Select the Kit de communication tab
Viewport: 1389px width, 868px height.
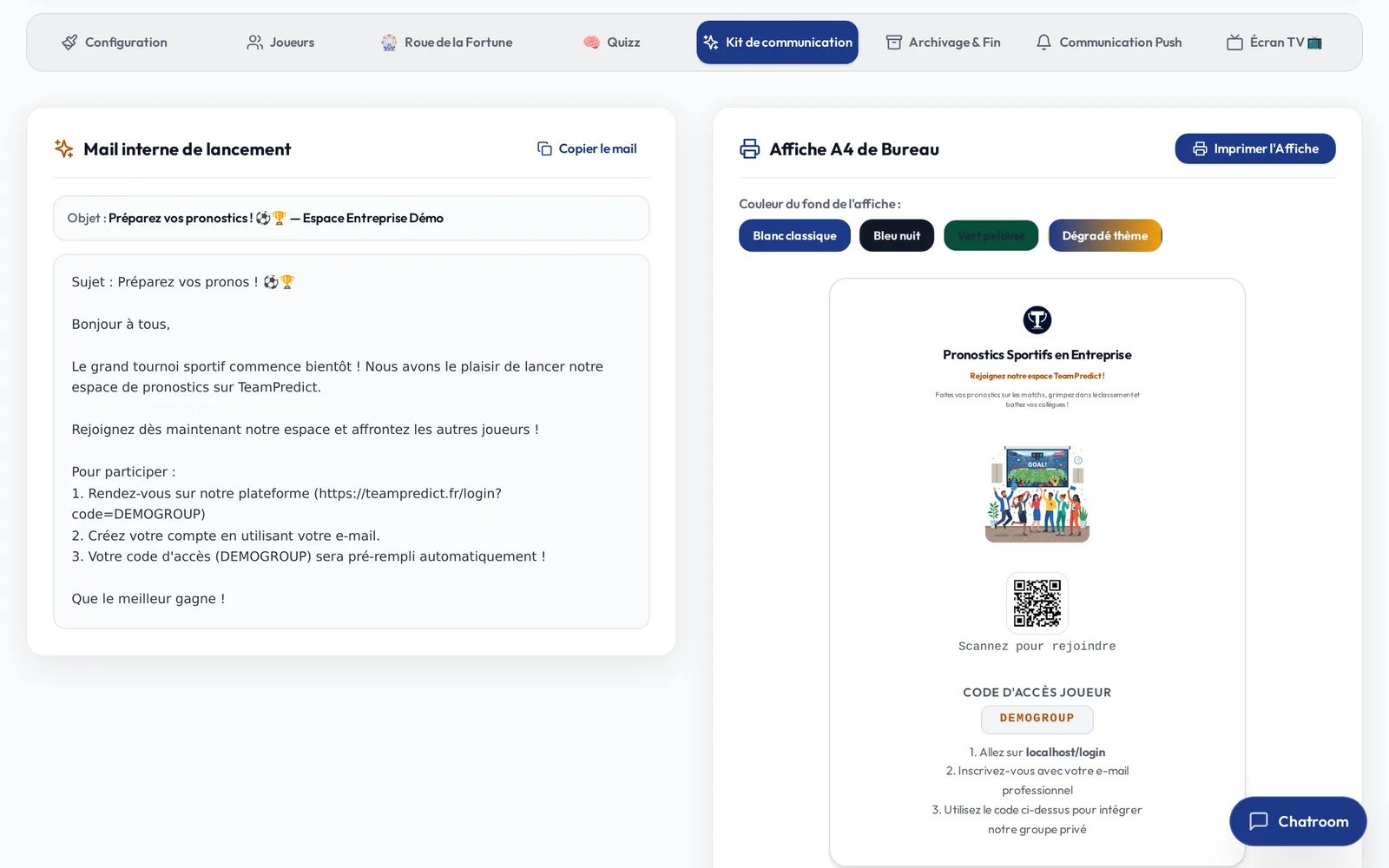coord(777,43)
